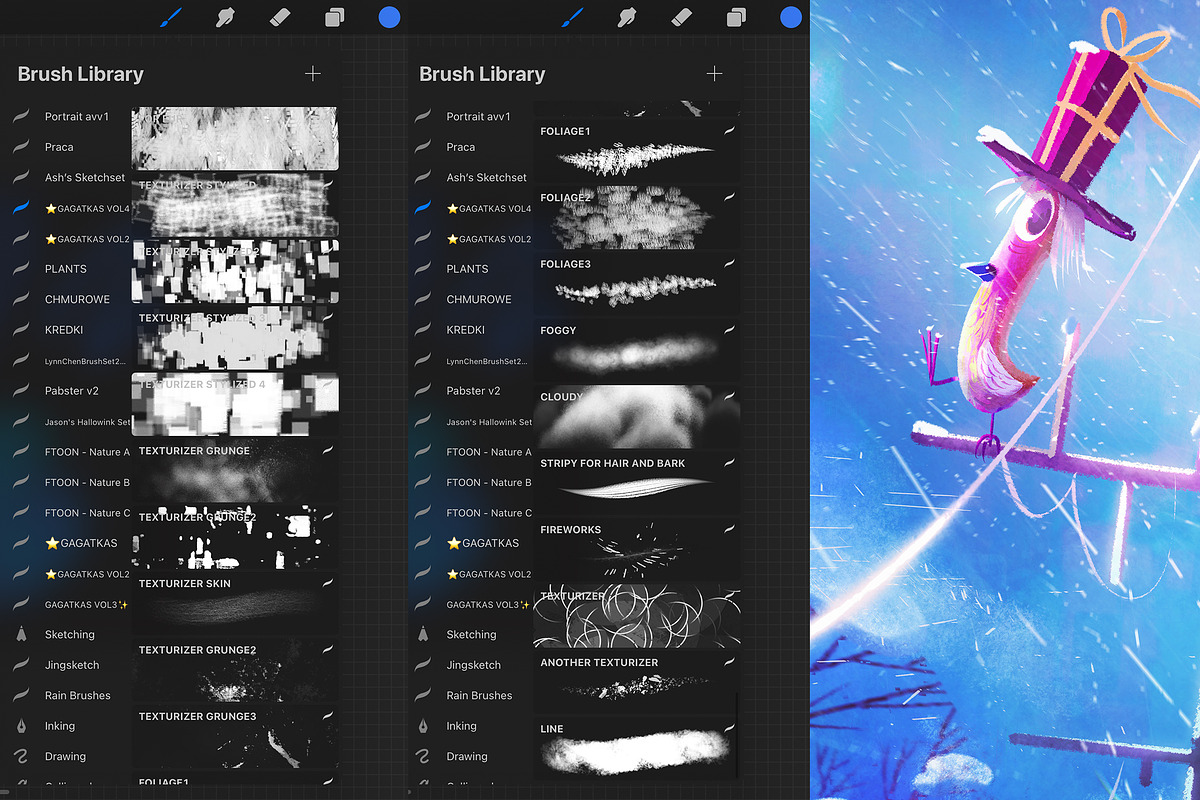Choose the TEXTURIZER SKIN brush

pos(235,602)
